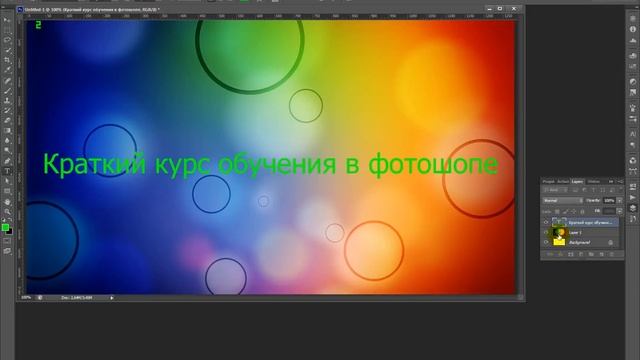Select the Rectangular Marquee tool
This screenshot has height=360, width=640.
pos(7,30)
